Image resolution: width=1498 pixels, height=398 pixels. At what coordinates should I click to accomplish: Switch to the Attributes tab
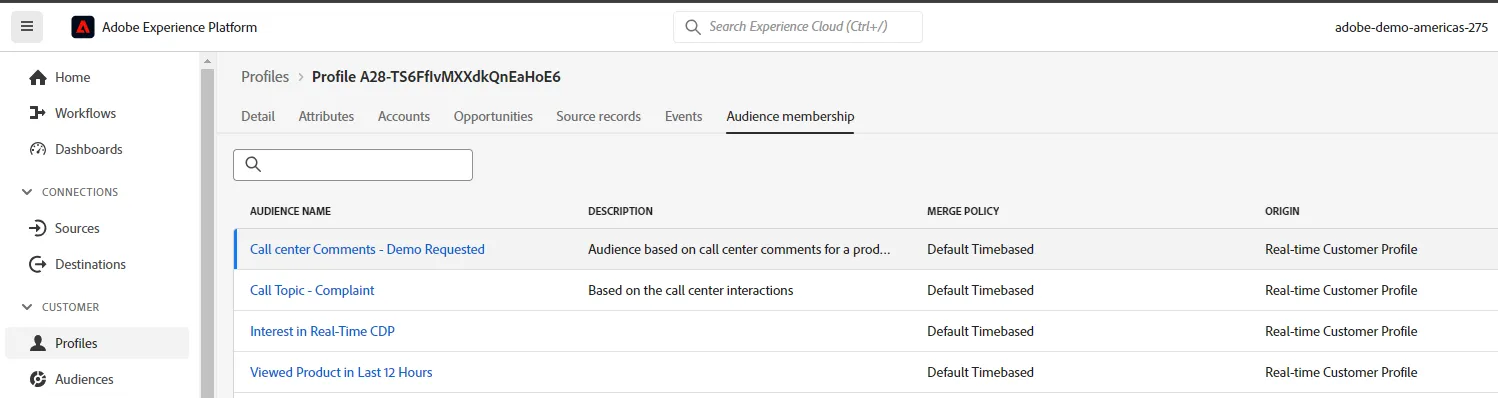[x=326, y=116]
